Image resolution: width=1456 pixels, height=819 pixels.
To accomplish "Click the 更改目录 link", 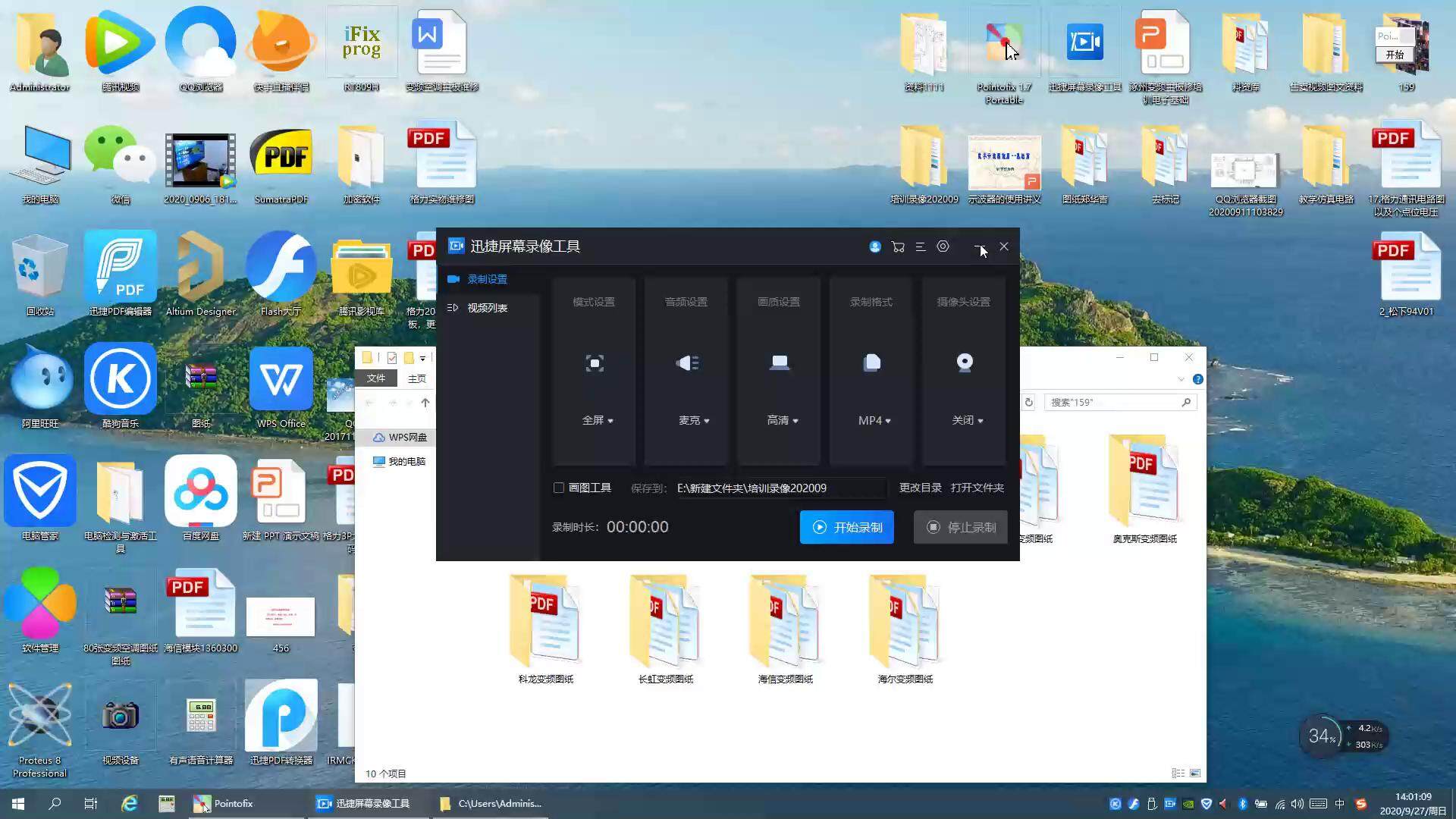I will (x=920, y=488).
